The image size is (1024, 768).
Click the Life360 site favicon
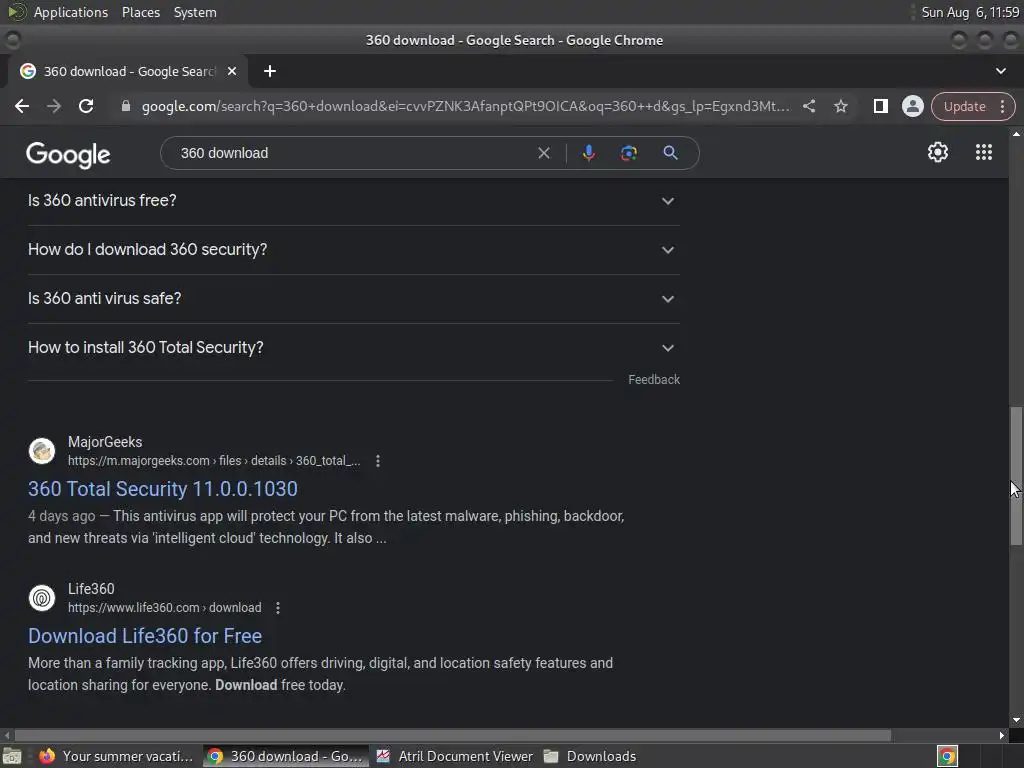pyautogui.click(x=42, y=598)
